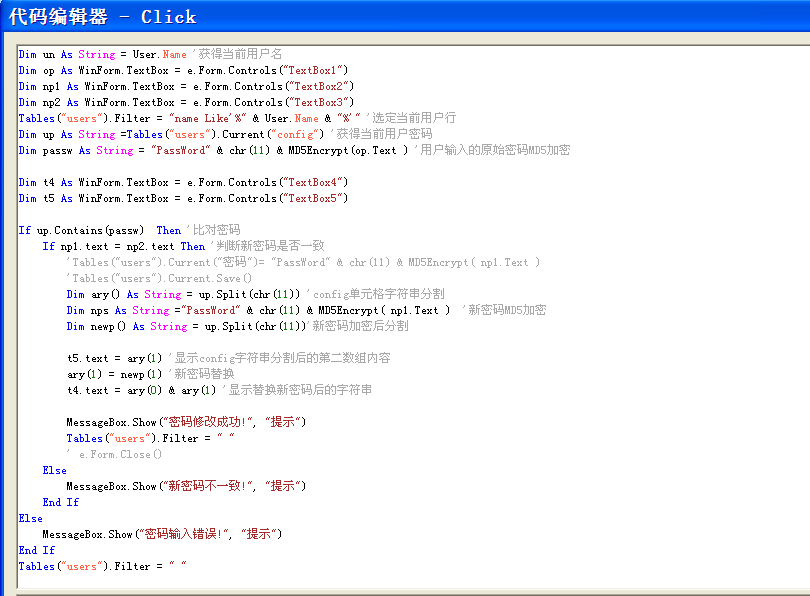The height and width of the screenshot is (596, 810).
Task: Click the Filter line containing name Like
Action: [237, 118]
